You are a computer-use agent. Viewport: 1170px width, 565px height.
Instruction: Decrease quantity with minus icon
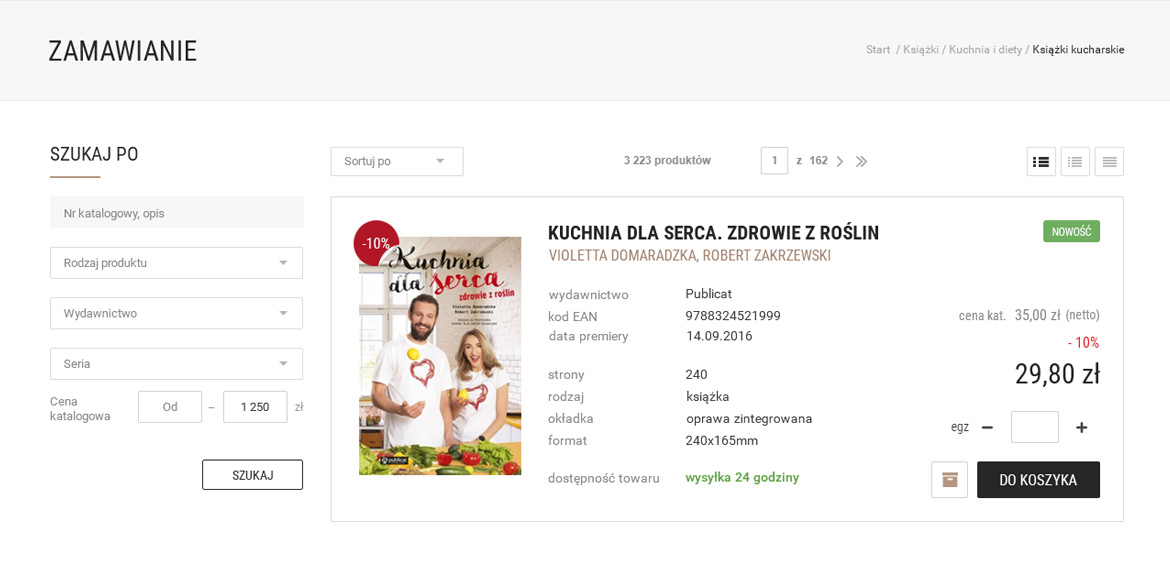coord(987,428)
